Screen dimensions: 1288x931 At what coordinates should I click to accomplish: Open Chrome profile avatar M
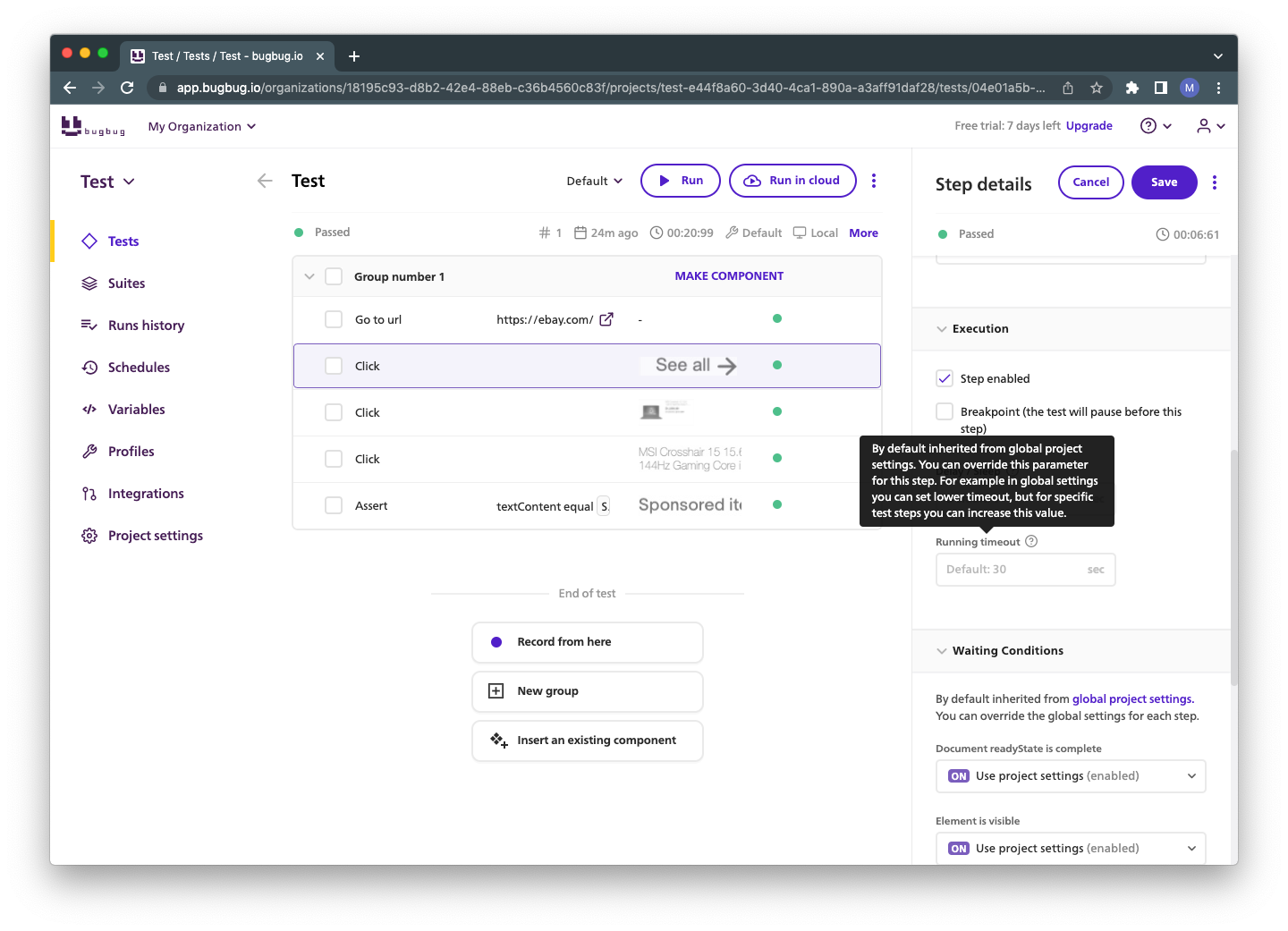1190,88
